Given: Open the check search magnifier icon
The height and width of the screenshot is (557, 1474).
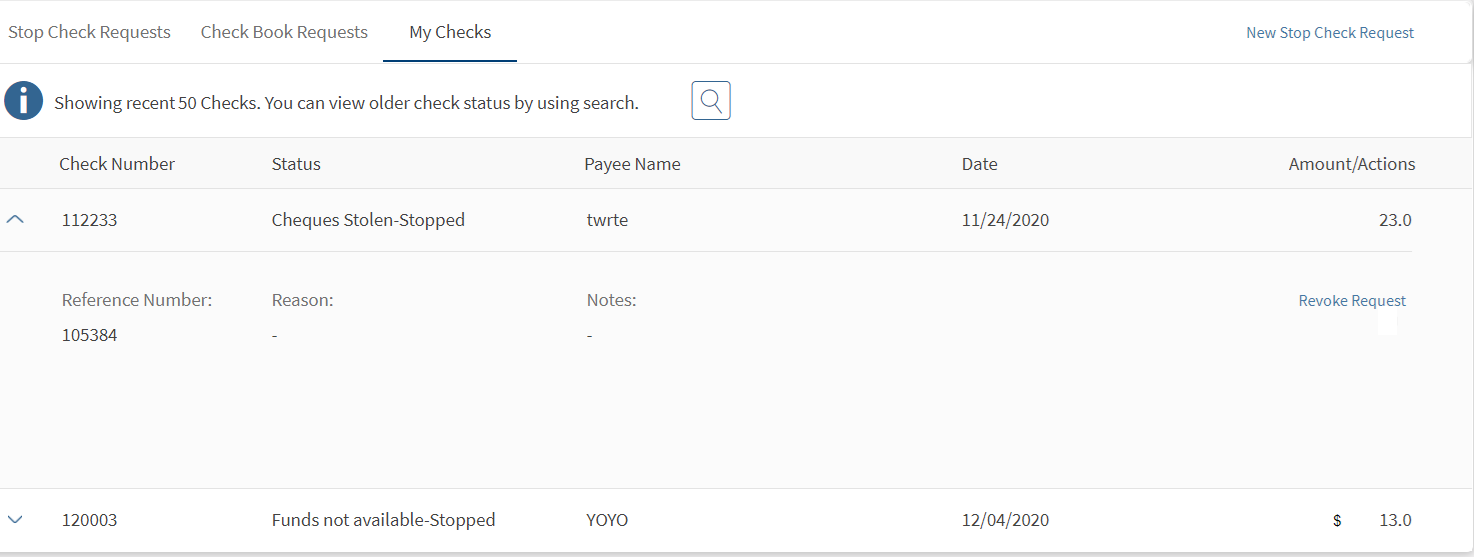Looking at the screenshot, I should [x=711, y=101].
